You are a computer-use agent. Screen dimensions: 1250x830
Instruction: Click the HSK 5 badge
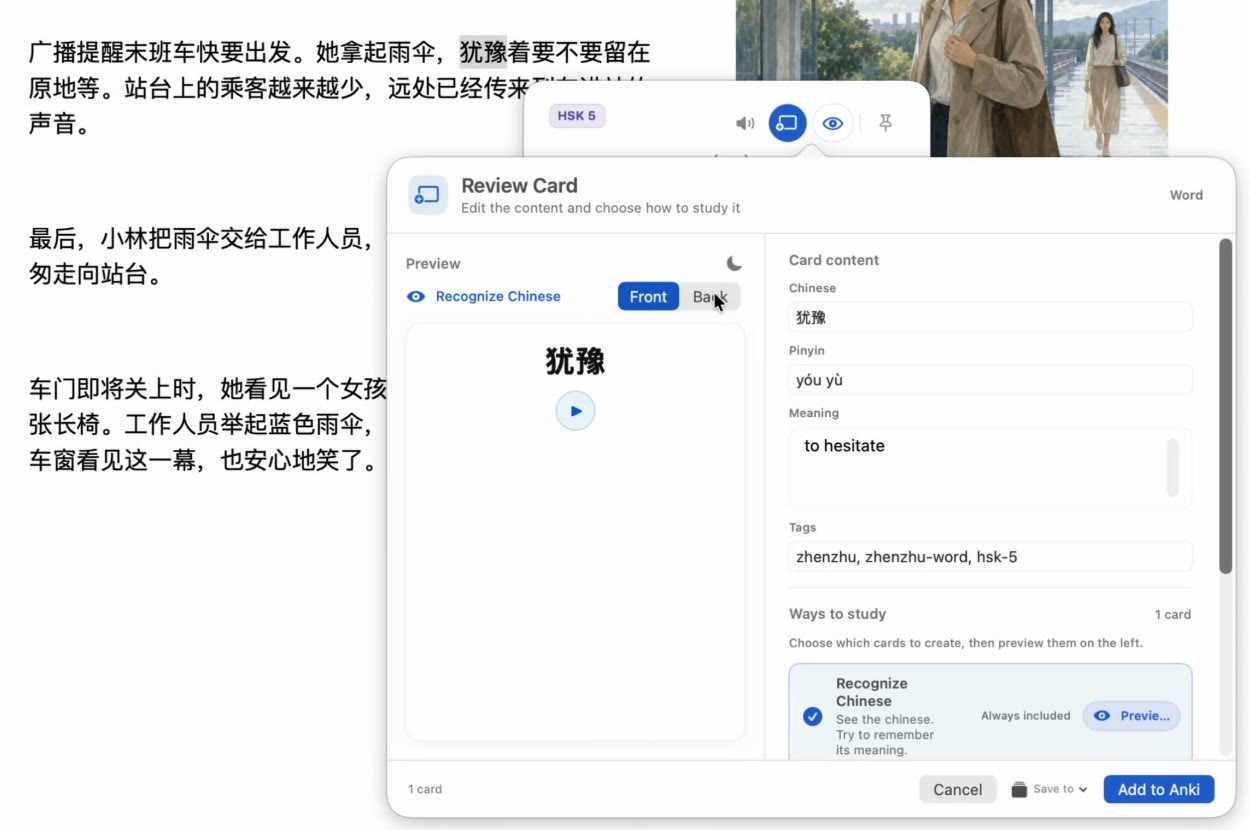tap(577, 116)
